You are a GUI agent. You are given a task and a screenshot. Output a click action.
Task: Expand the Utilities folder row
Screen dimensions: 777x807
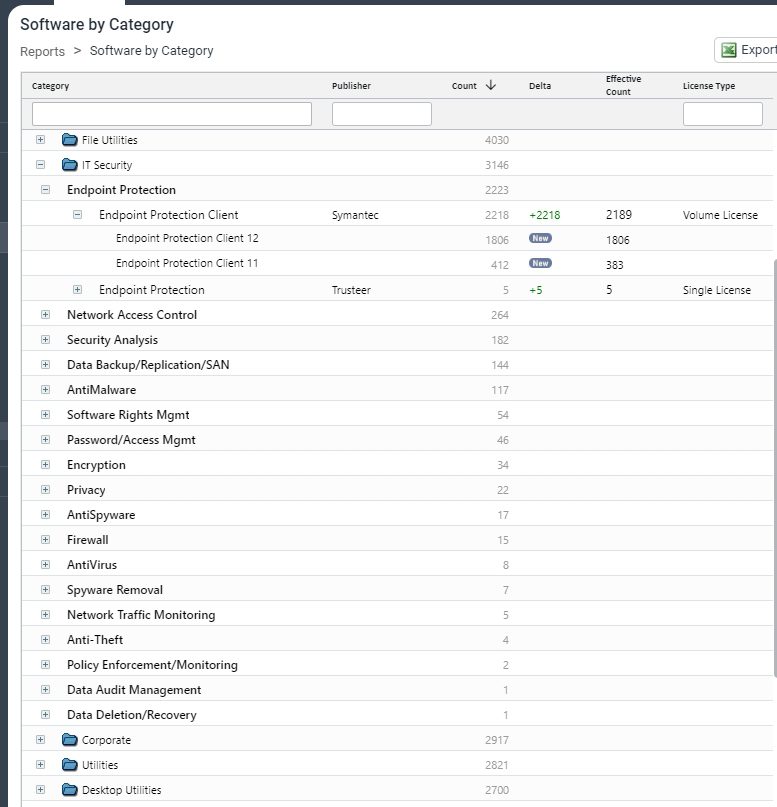click(x=41, y=764)
